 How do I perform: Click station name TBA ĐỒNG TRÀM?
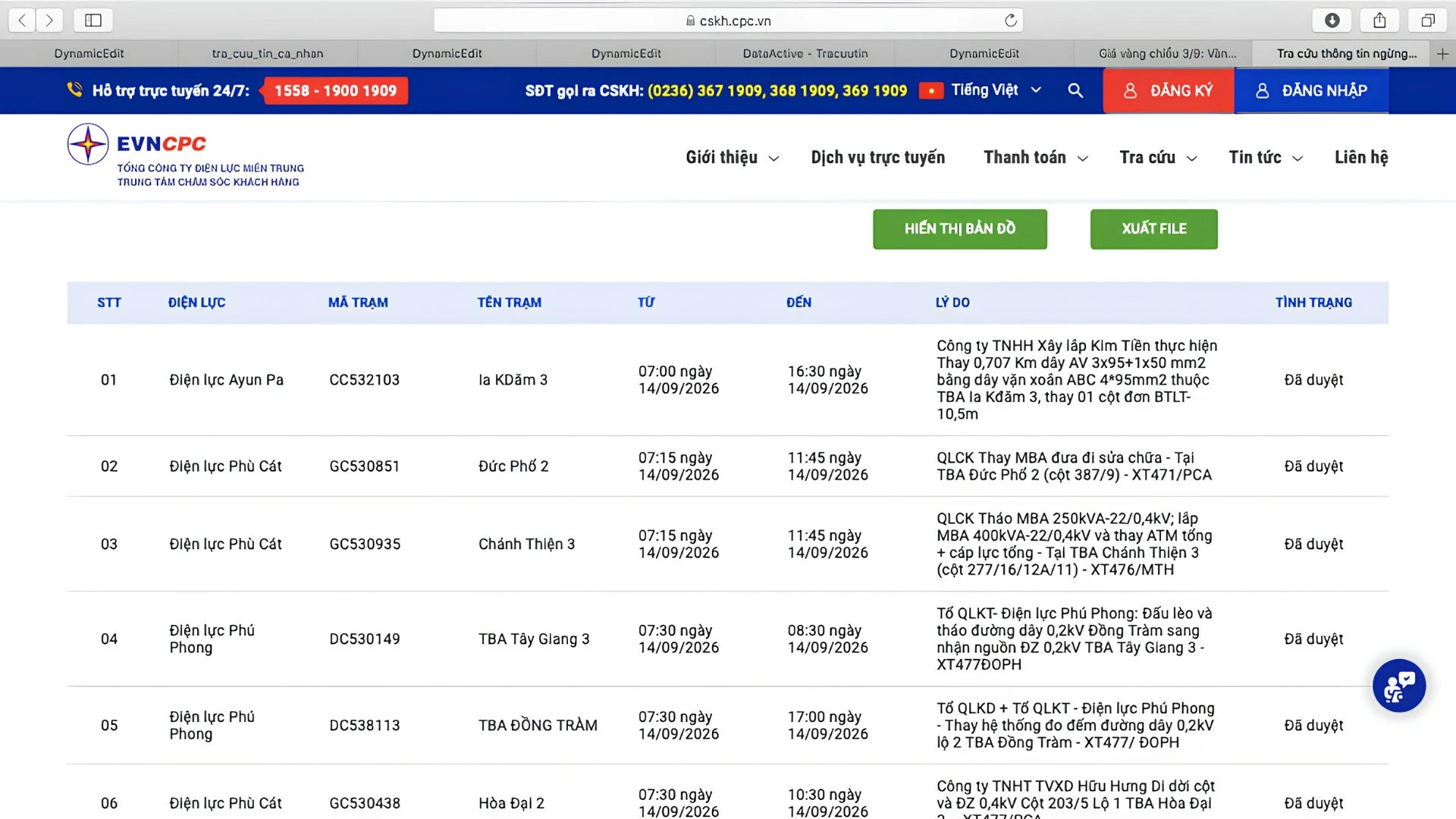click(538, 726)
